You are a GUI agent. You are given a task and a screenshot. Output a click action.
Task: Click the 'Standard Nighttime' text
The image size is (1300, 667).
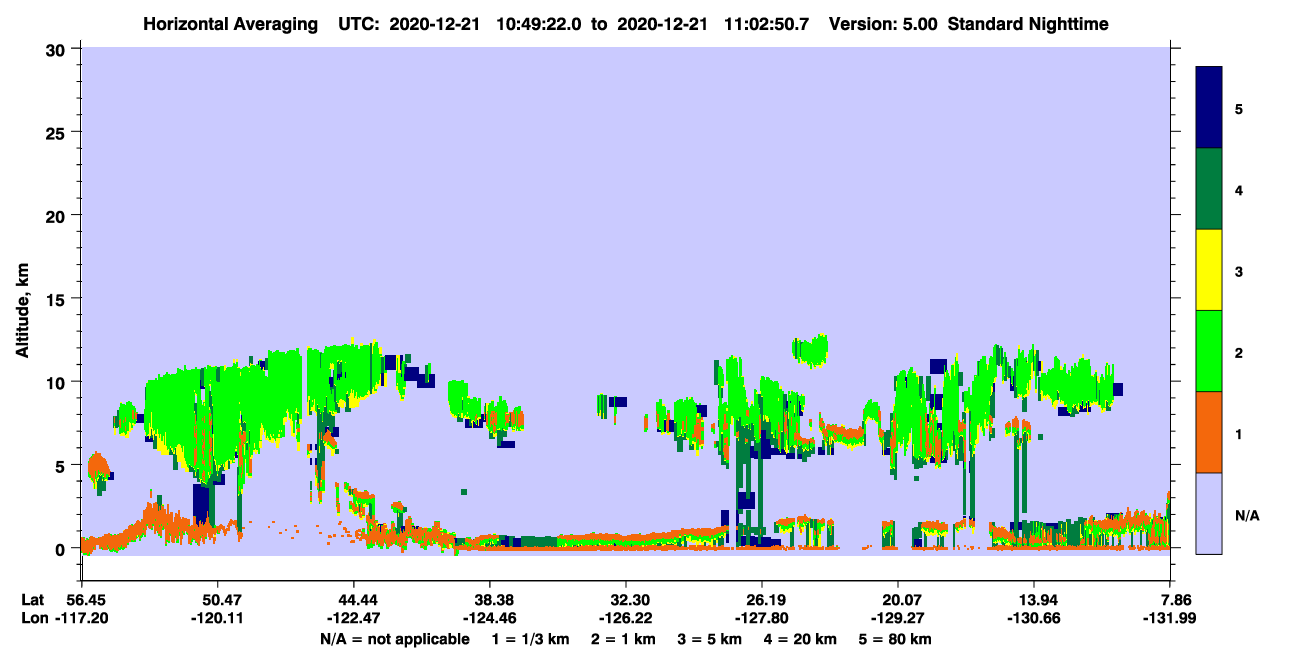click(x=1028, y=24)
